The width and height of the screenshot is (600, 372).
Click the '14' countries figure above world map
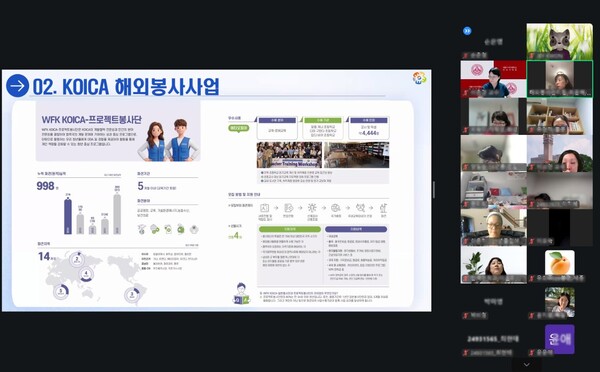44,256
